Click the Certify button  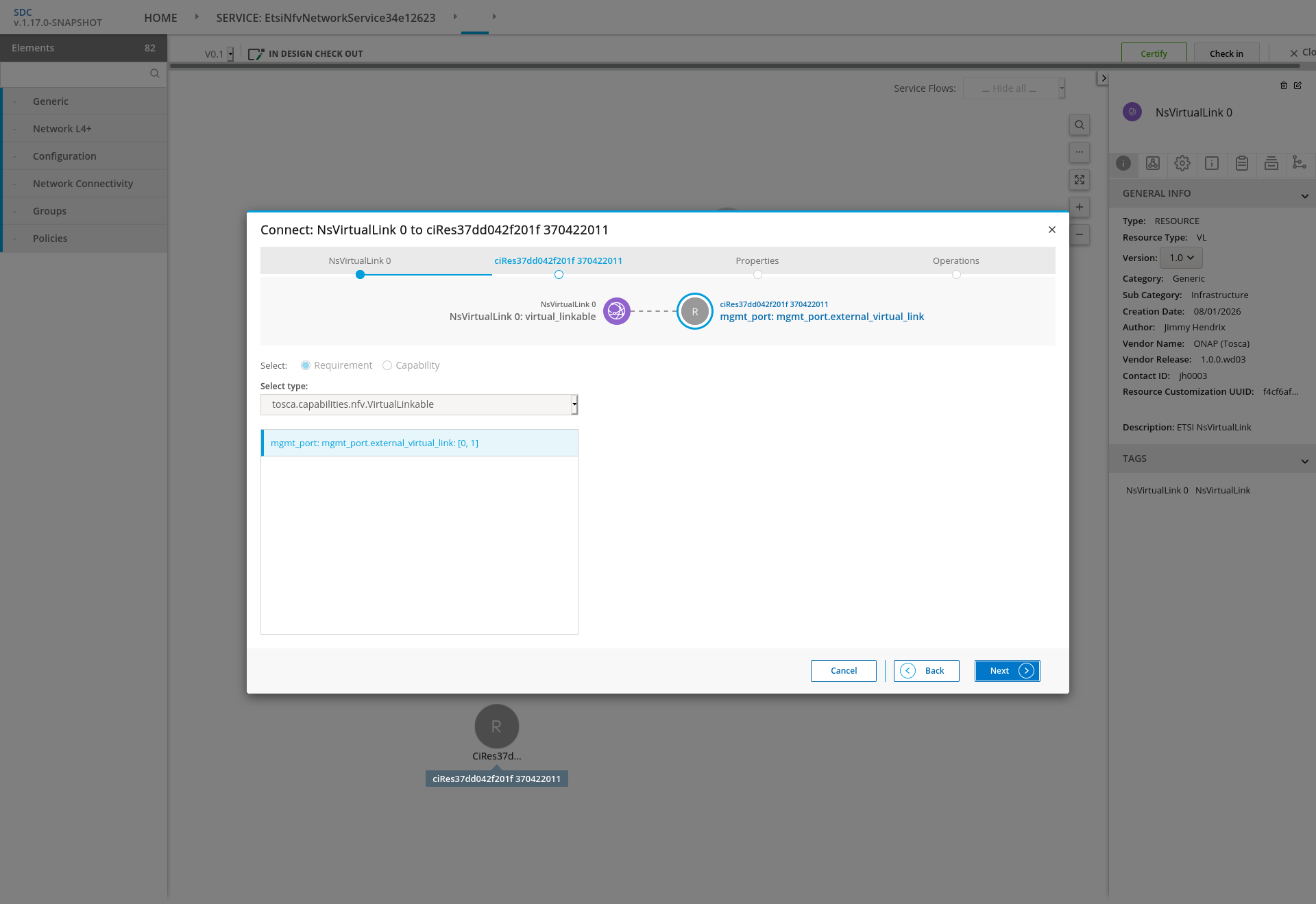(1154, 53)
